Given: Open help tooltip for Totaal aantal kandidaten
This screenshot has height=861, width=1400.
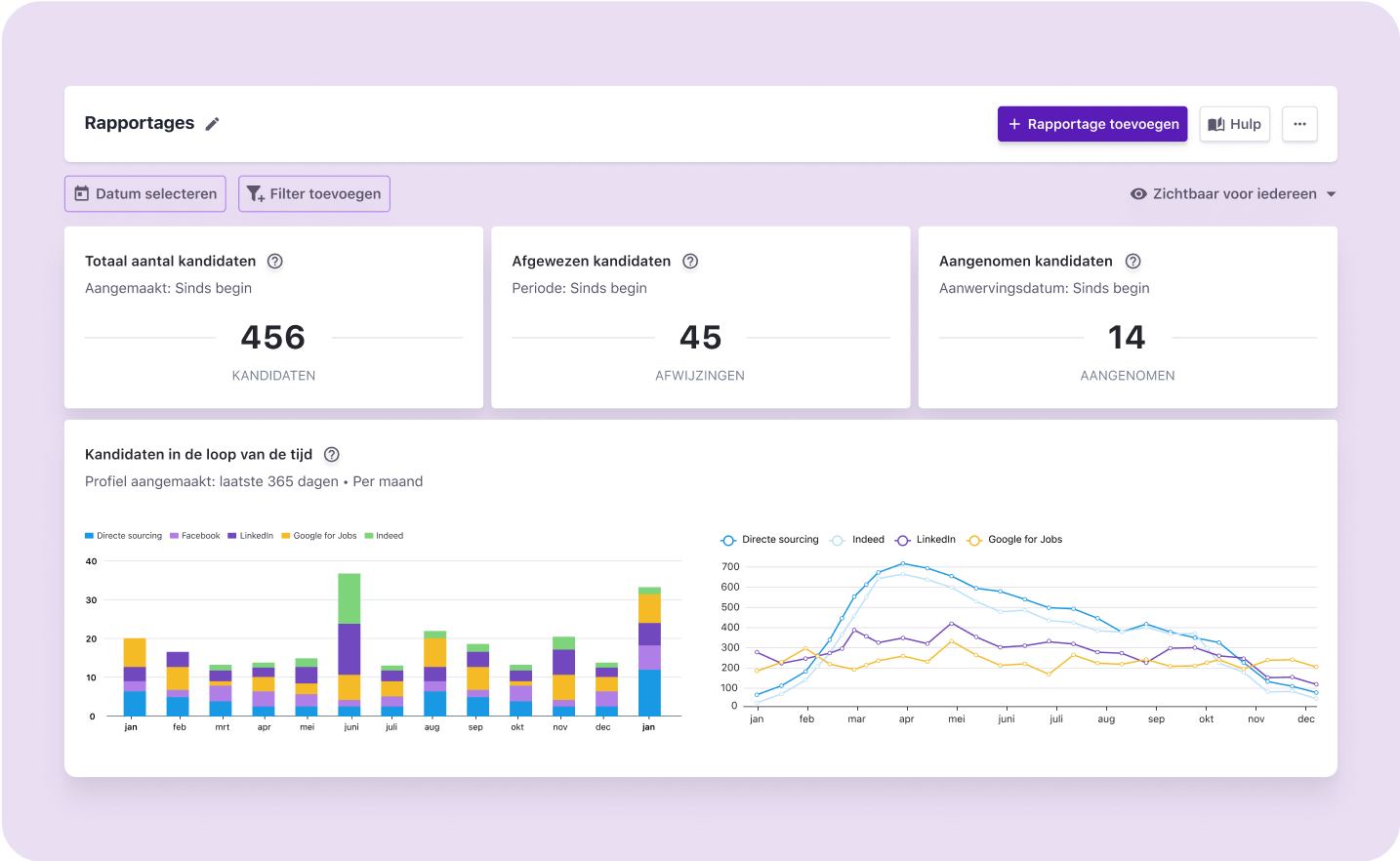Looking at the screenshot, I should tap(274, 261).
